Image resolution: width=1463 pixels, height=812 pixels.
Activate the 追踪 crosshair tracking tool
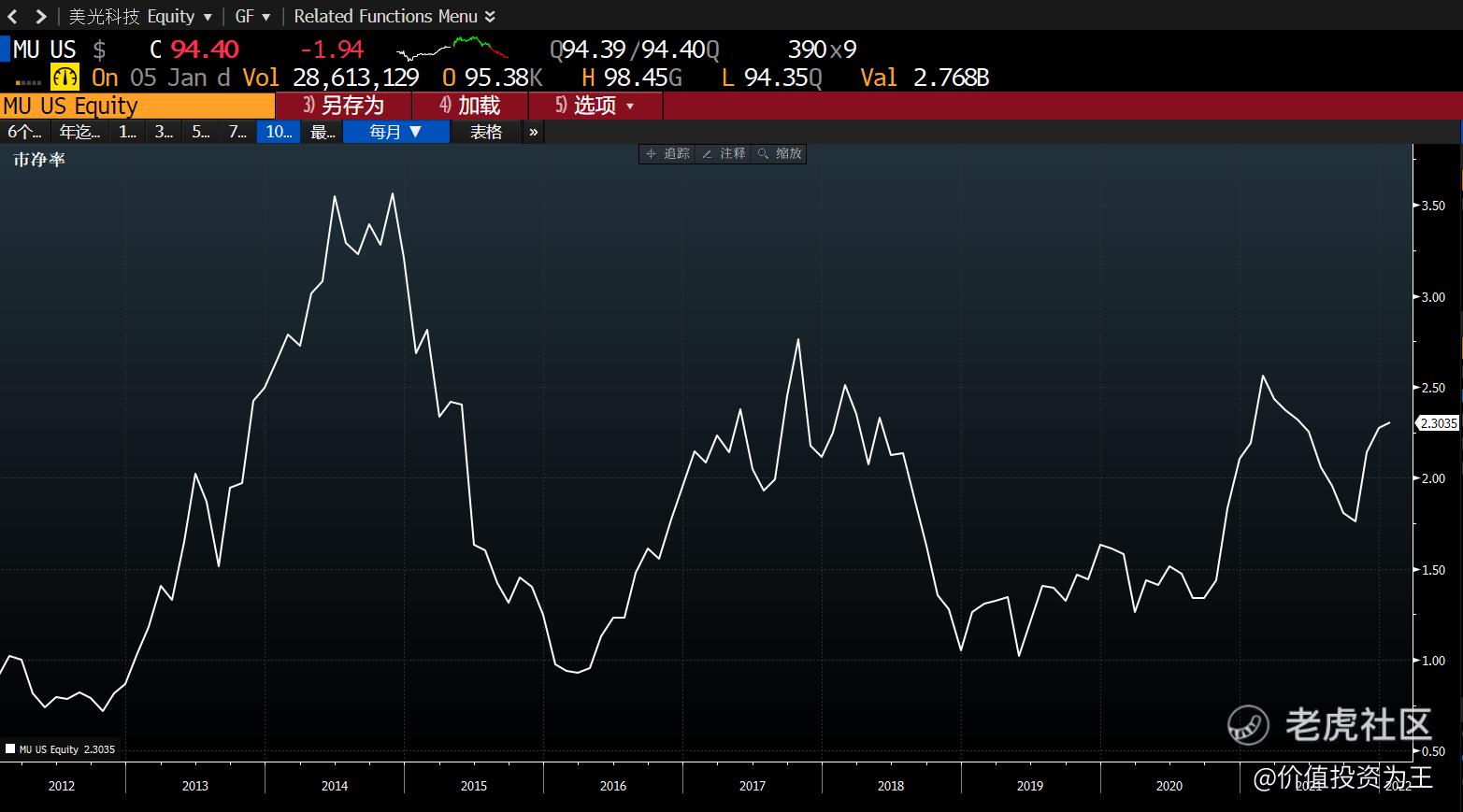[x=667, y=153]
